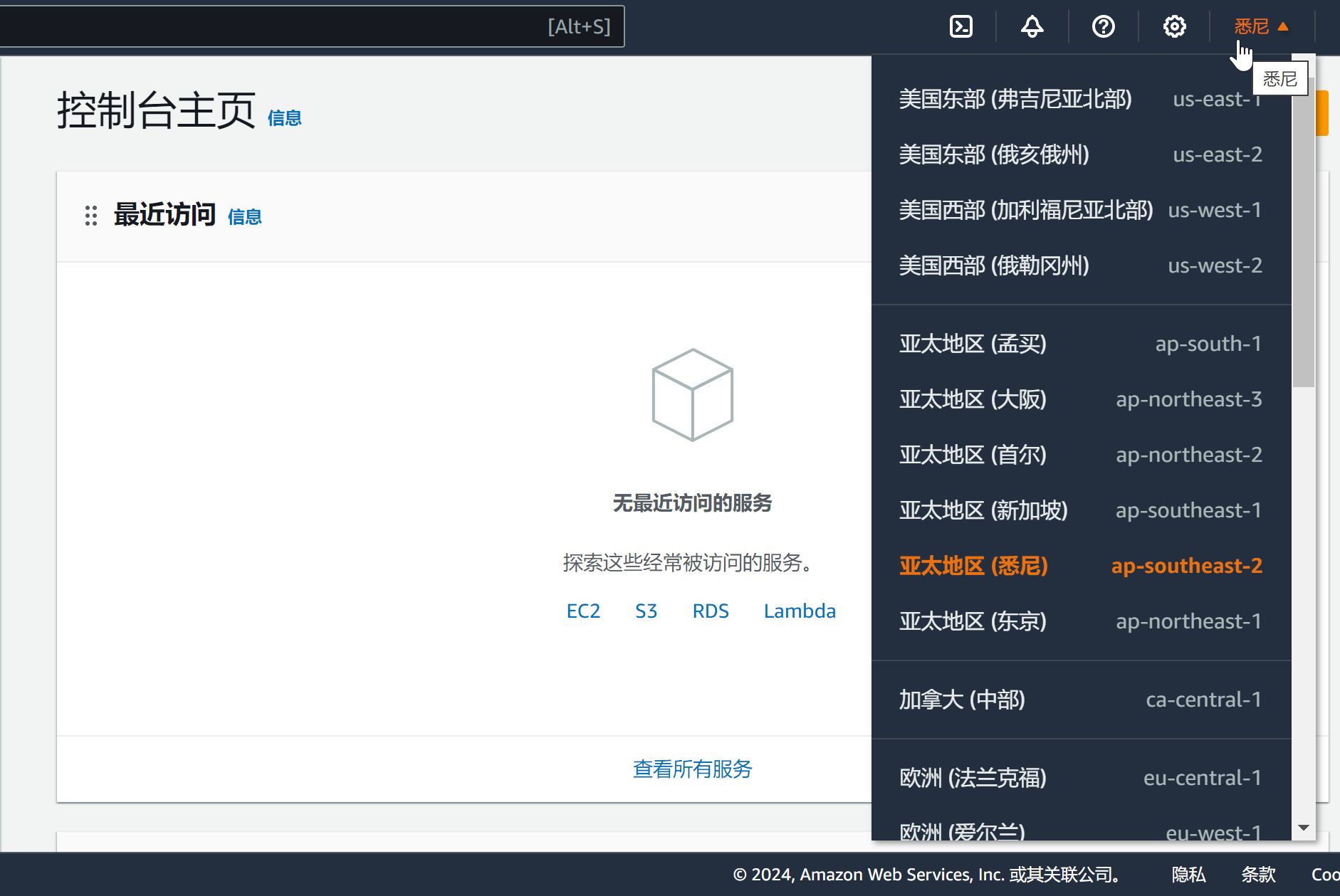
Task: Open the EC2 service link
Action: coord(583,611)
